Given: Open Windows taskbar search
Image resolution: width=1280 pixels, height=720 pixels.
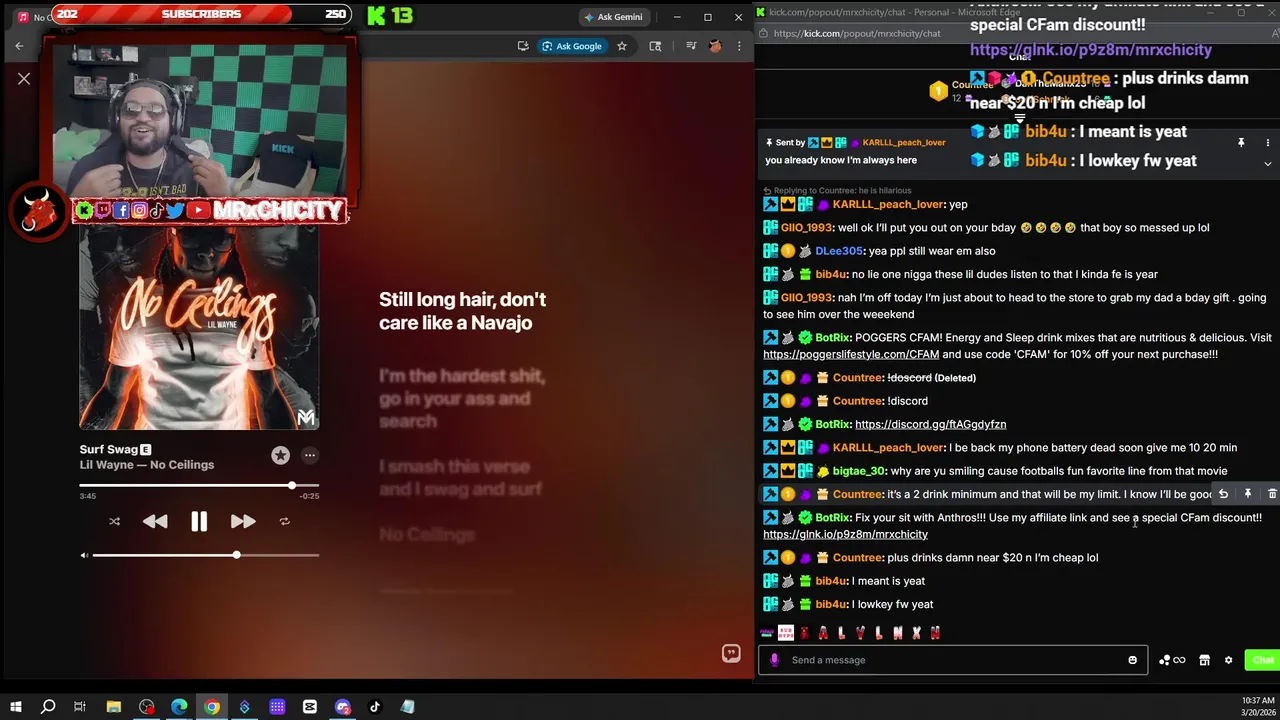Looking at the screenshot, I should [48, 707].
